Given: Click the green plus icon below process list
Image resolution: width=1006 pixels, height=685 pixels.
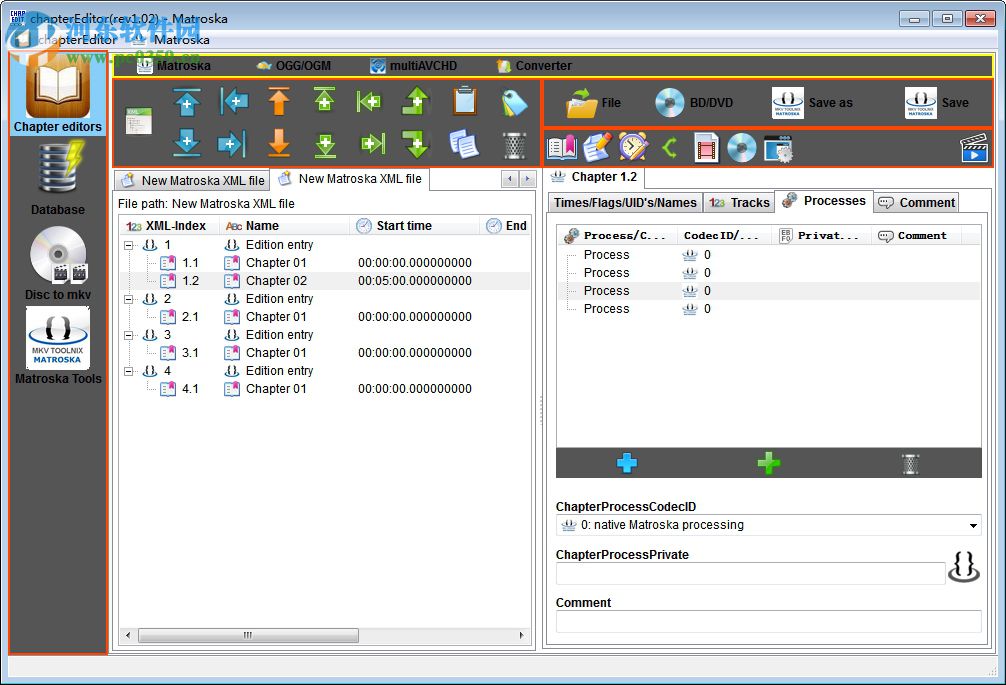Looking at the screenshot, I should pyautogui.click(x=769, y=463).
